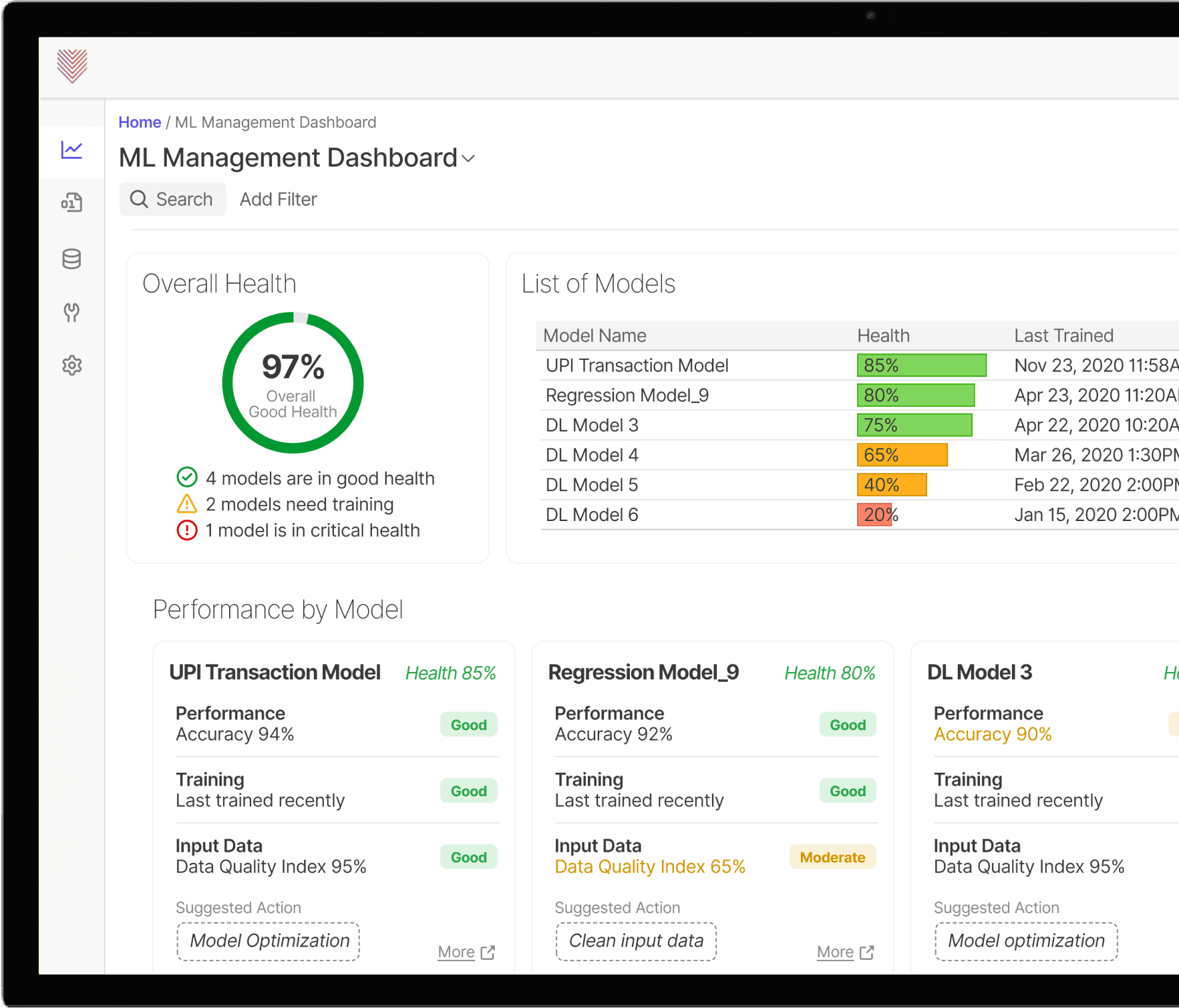1179x1008 pixels.
Task: Open the database sidebar icon
Action: 71,259
